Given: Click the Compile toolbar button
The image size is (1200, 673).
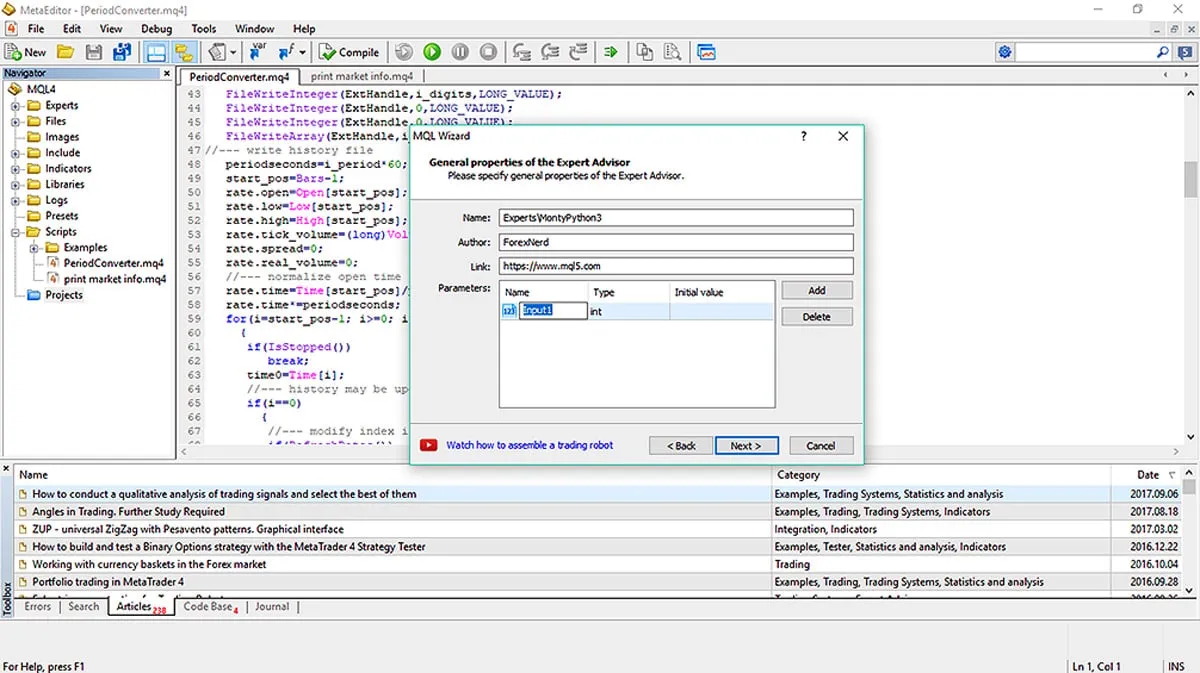Looking at the screenshot, I should (349, 52).
